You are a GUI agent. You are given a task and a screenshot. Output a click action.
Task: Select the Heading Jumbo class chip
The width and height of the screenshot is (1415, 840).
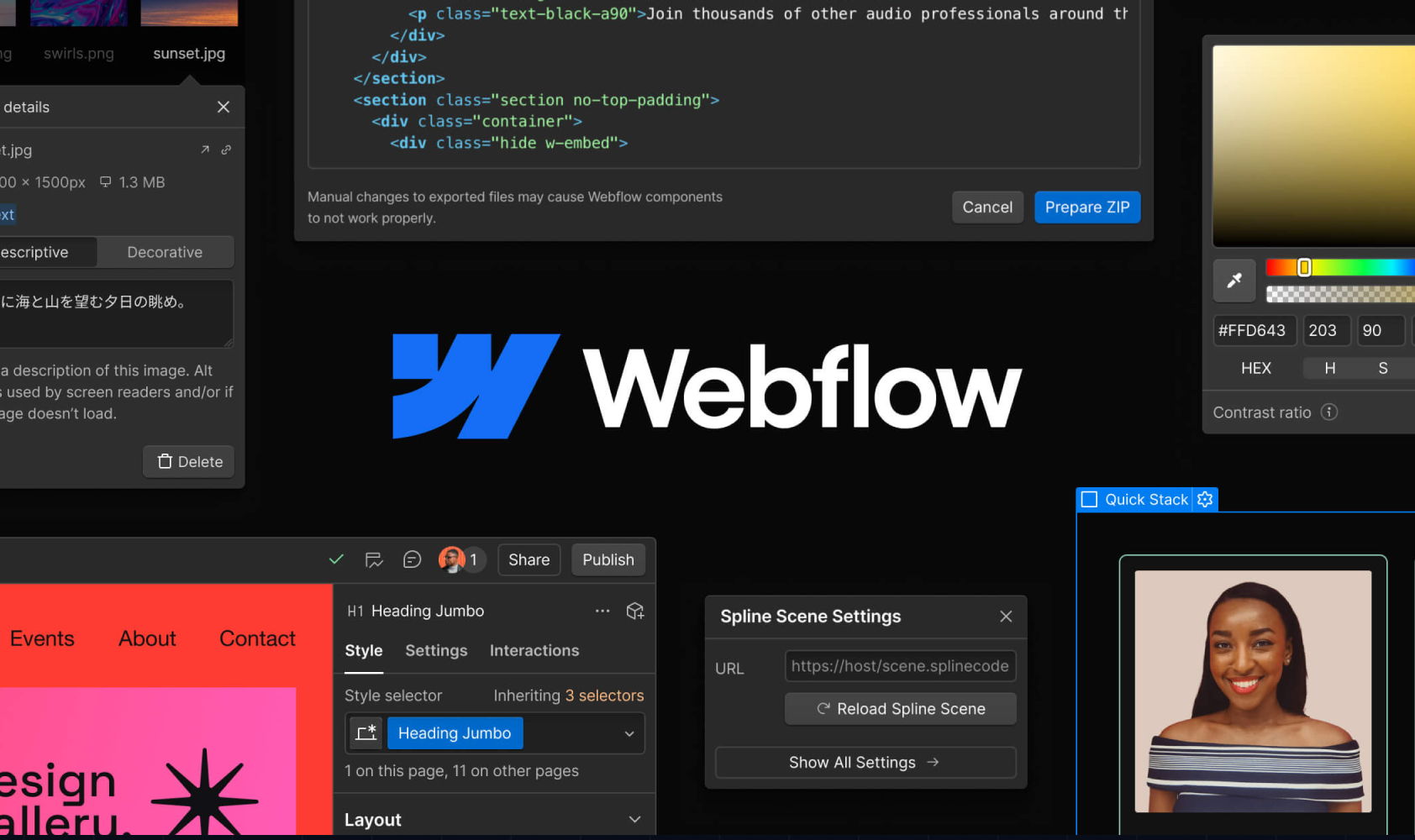click(455, 733)
